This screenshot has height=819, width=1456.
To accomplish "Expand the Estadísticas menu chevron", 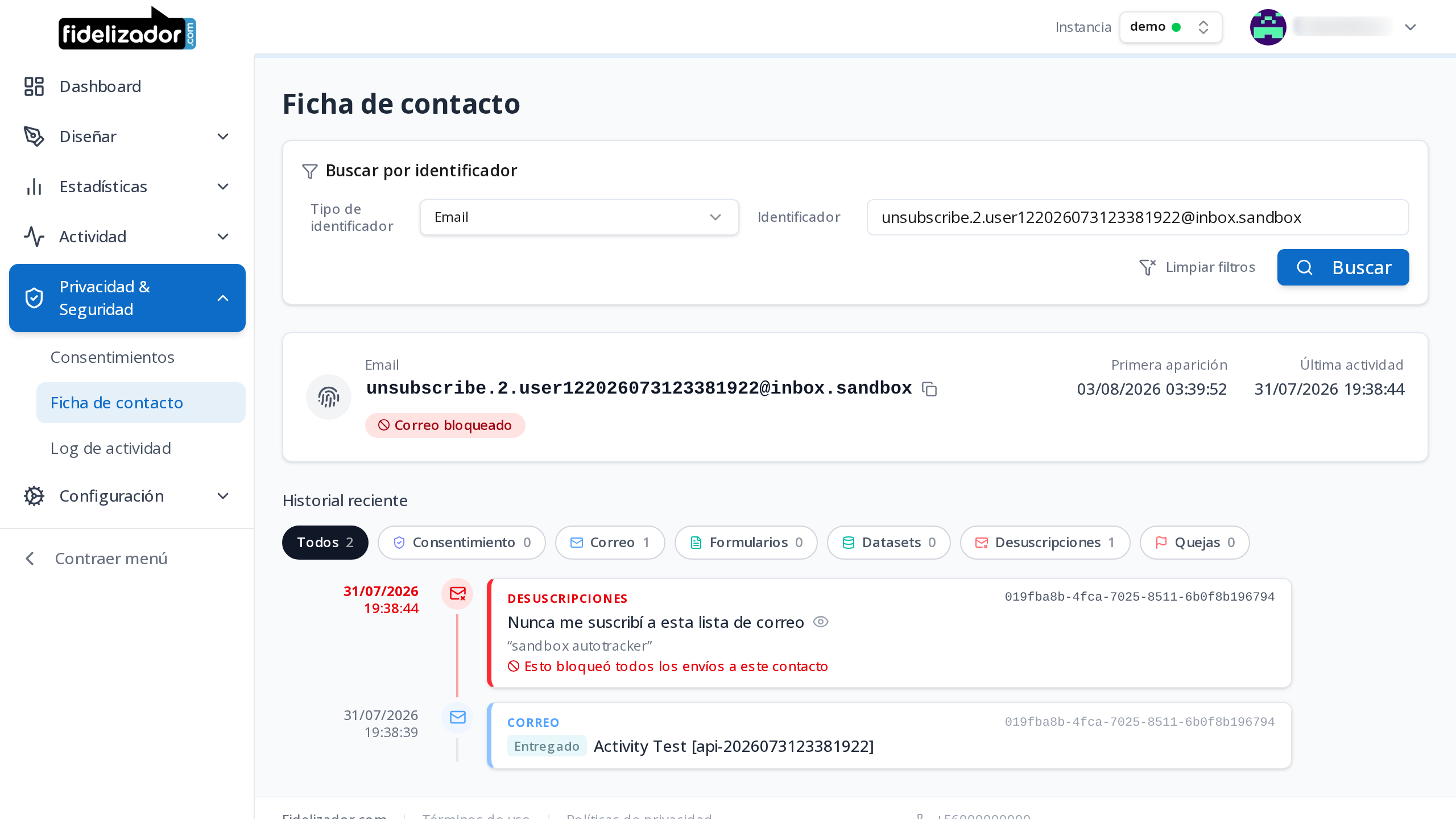I will coord(223,187).
